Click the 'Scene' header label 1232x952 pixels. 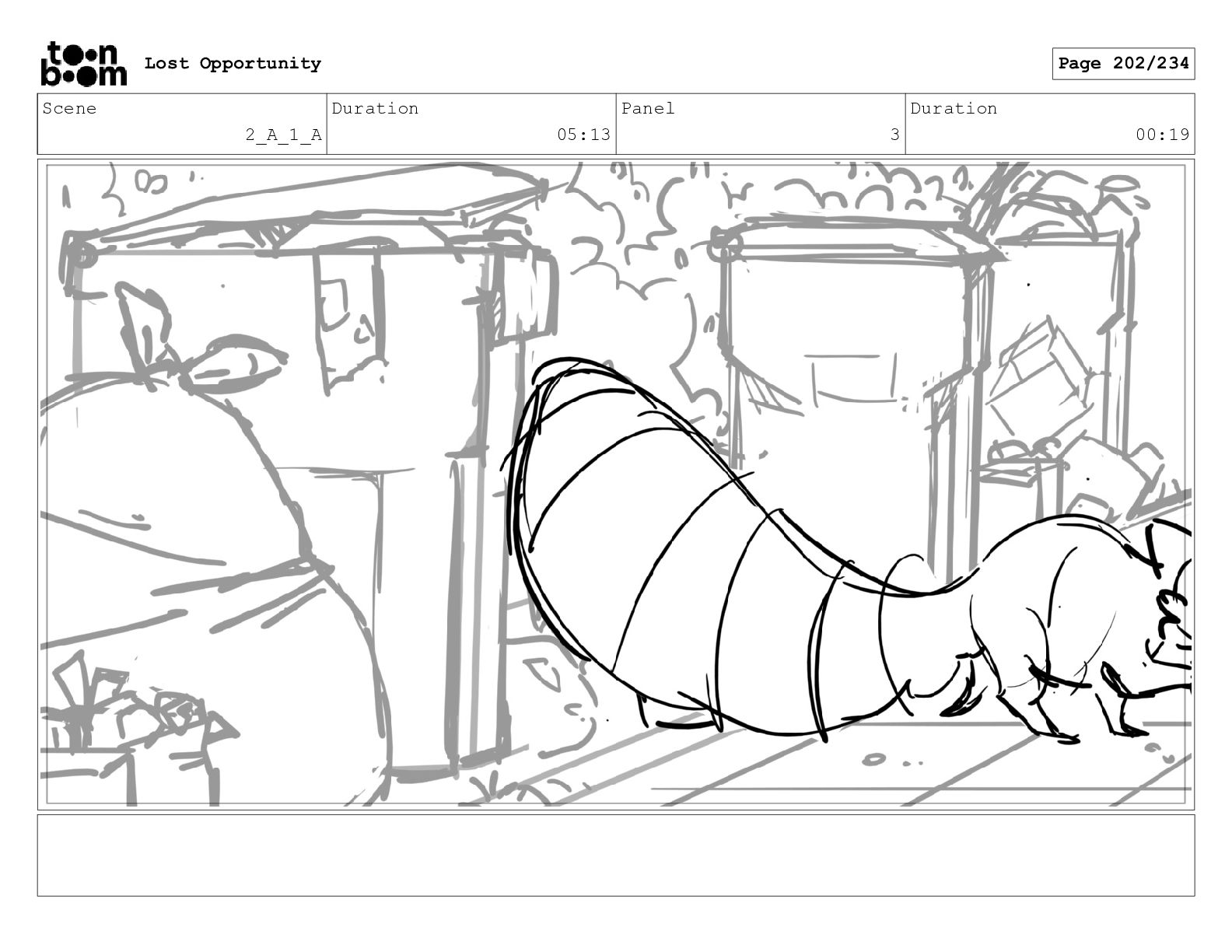point(70,109)
